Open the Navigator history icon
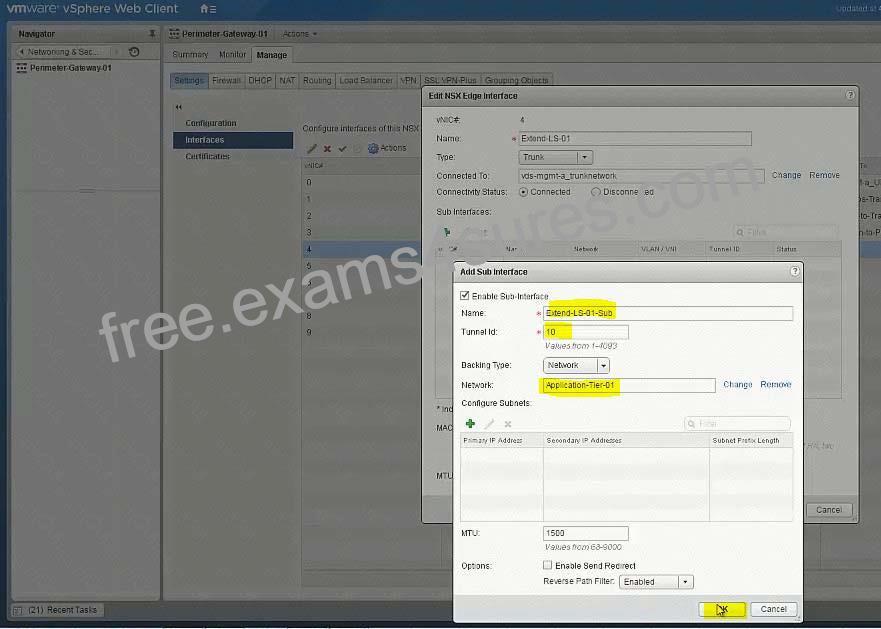Screen dimensions: 881x629 click(134, 52)
